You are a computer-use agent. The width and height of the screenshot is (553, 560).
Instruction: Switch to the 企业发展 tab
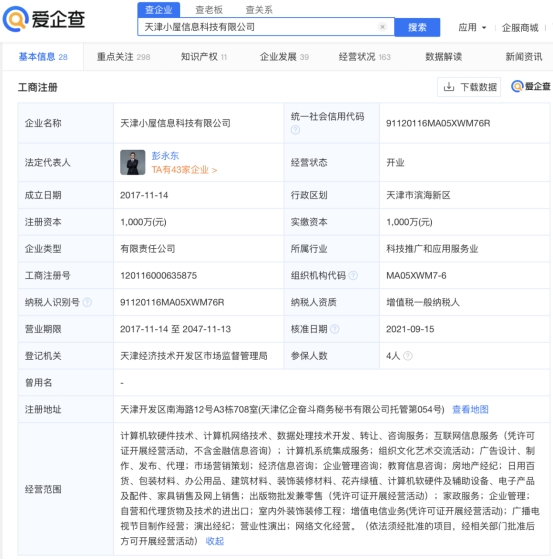click(284, 56)
